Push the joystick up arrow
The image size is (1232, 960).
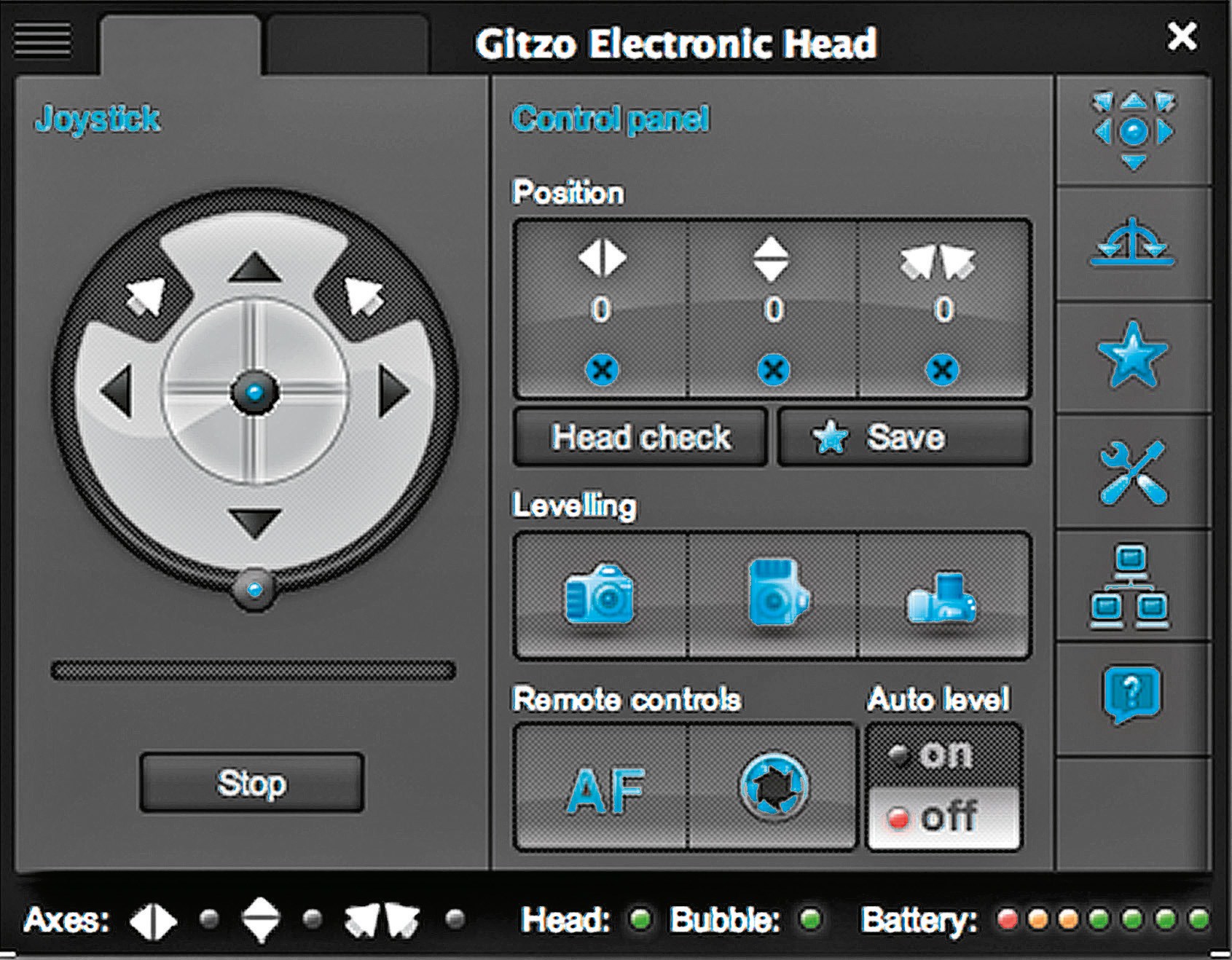(254, 268)
